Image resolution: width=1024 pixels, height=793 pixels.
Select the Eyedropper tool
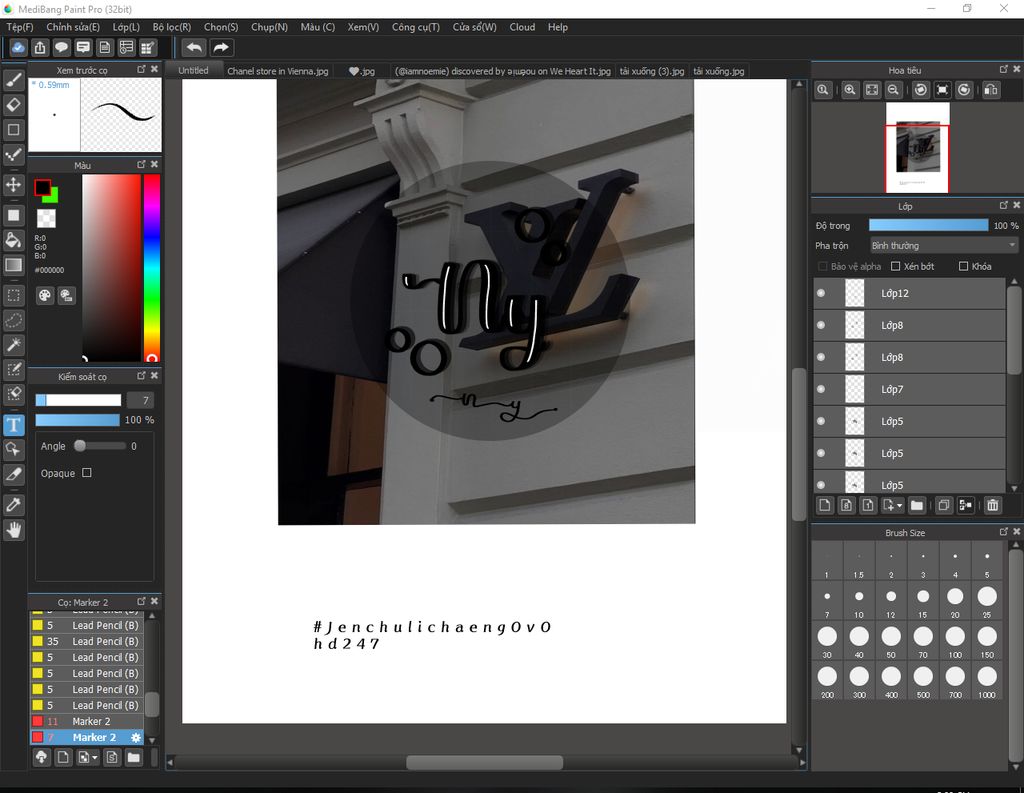click(x=14, y=504)
